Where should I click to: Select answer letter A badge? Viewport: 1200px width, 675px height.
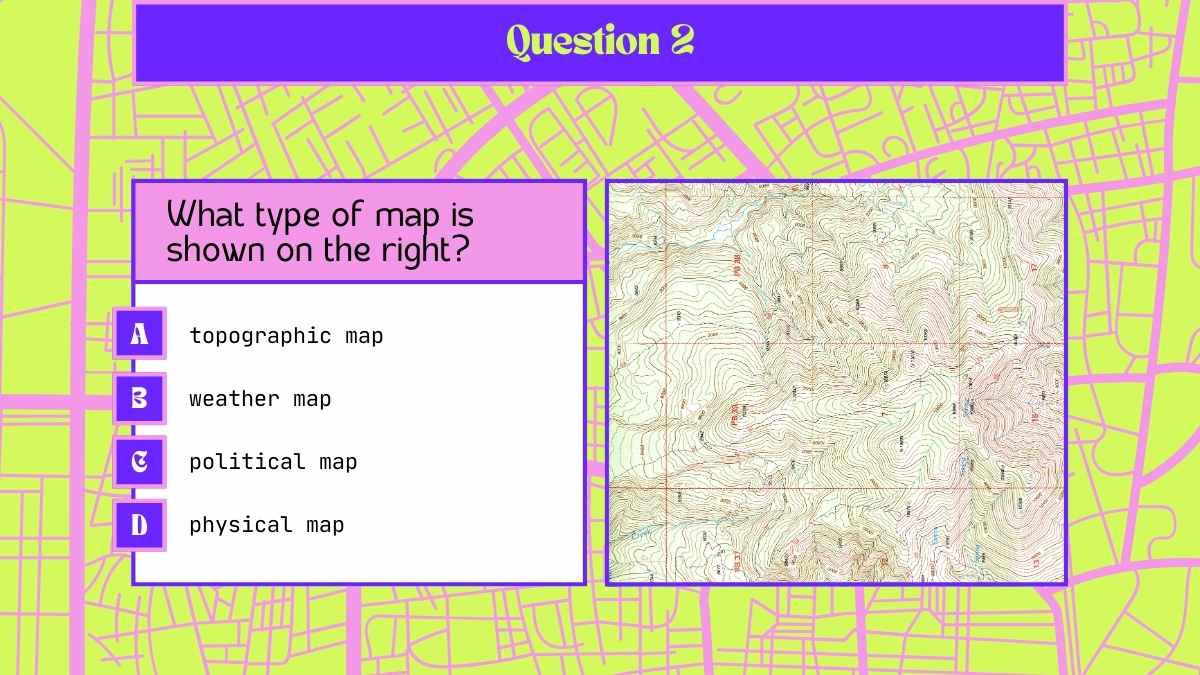coord(140,334)
